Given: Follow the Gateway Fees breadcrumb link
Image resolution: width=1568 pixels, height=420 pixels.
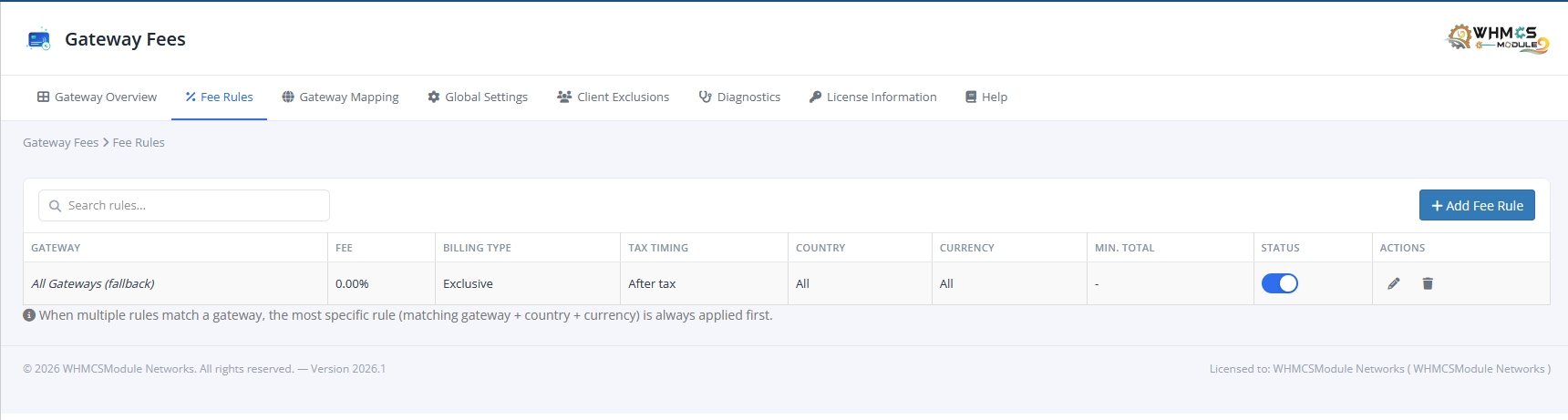Looking at the screenshot, I should (x=60, y=143).
